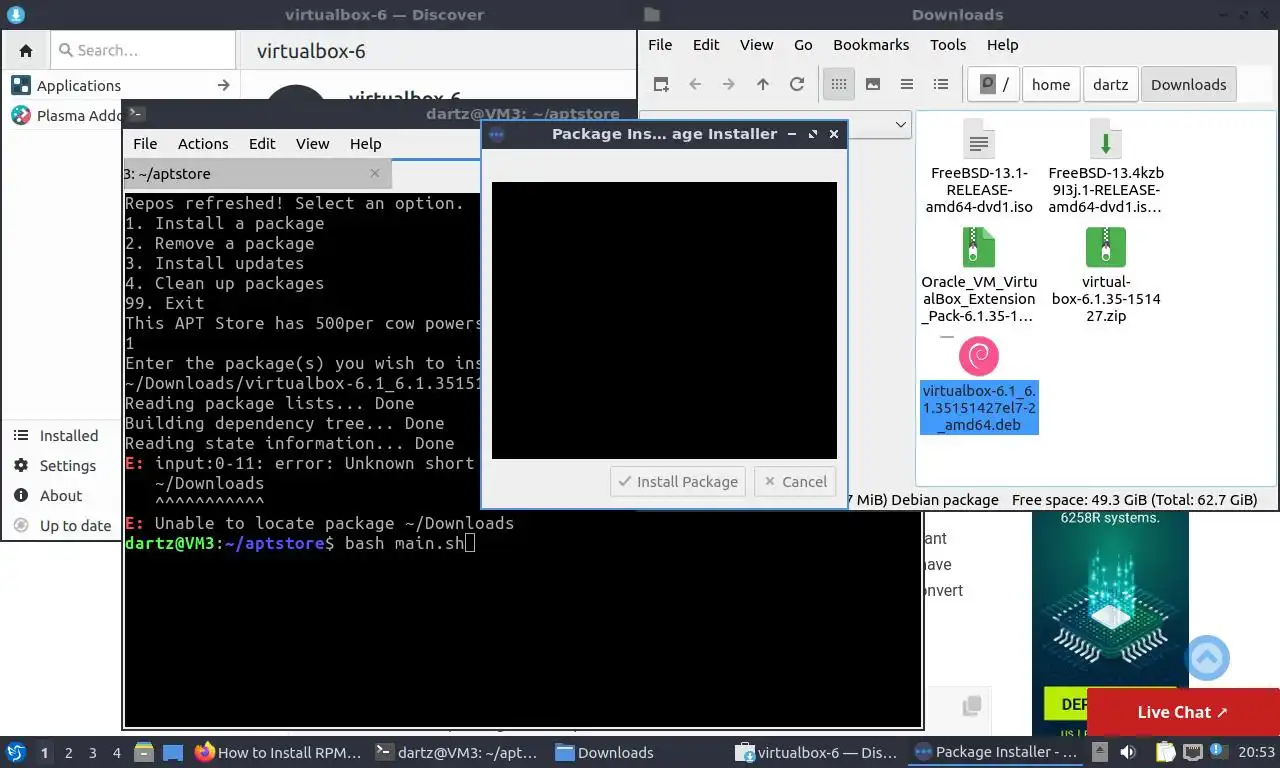Go to Discover home page
Viewport: 1280px width, 768px height.
pos(26,50)
